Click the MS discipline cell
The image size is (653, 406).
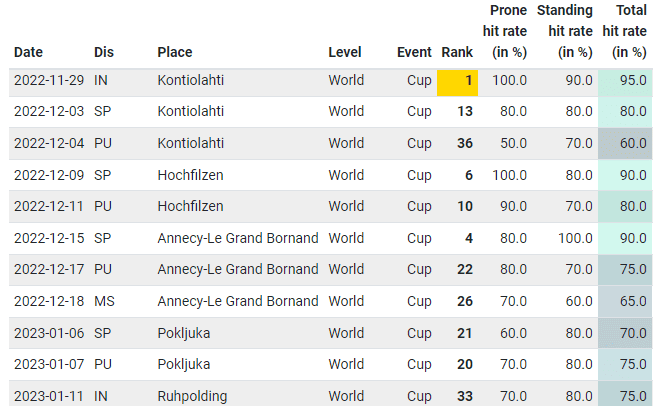click(104, 301)
